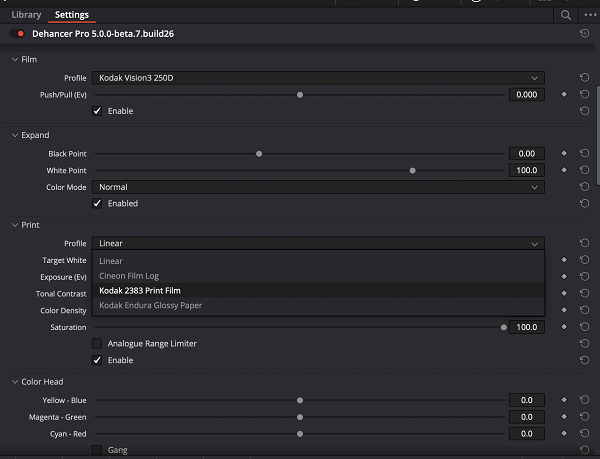Add keyframe for Cyan - Red
The width and height of the screenshot is (600, 459).
pyautogui.click(x=564, y=433)
